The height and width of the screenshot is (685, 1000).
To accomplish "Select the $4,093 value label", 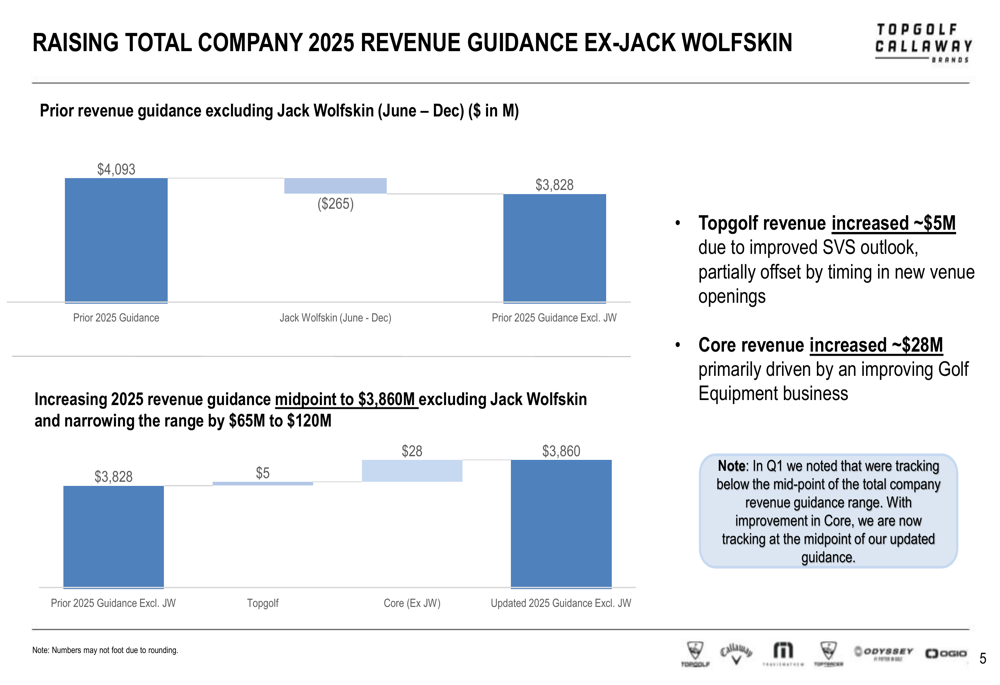I will coord(116,169).
